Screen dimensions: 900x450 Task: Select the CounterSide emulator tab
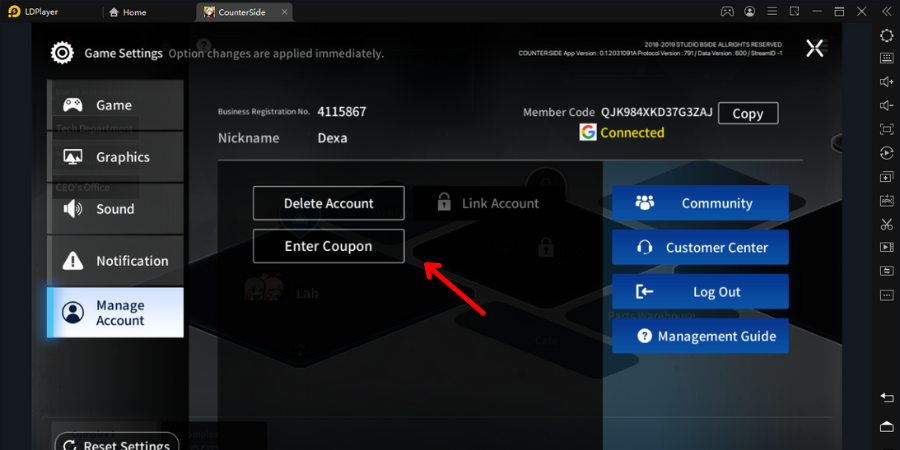(244, 12)
